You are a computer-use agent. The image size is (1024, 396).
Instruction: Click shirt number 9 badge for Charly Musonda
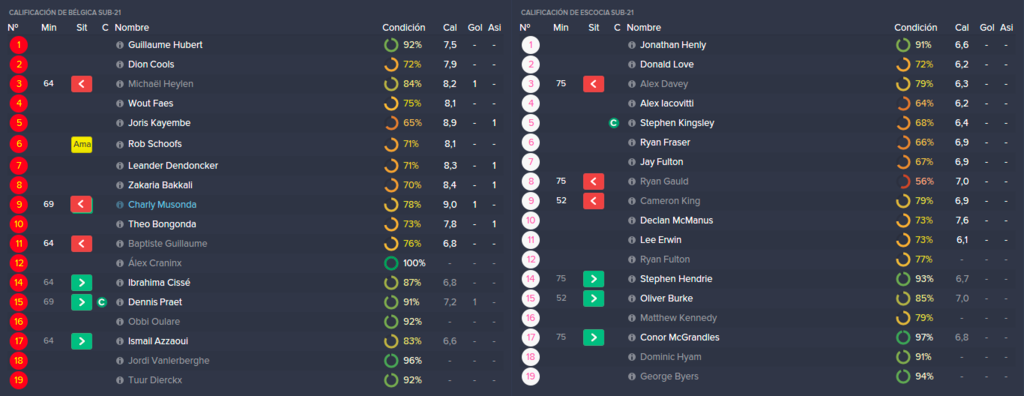pyautogui.click(x=19, y=205)
